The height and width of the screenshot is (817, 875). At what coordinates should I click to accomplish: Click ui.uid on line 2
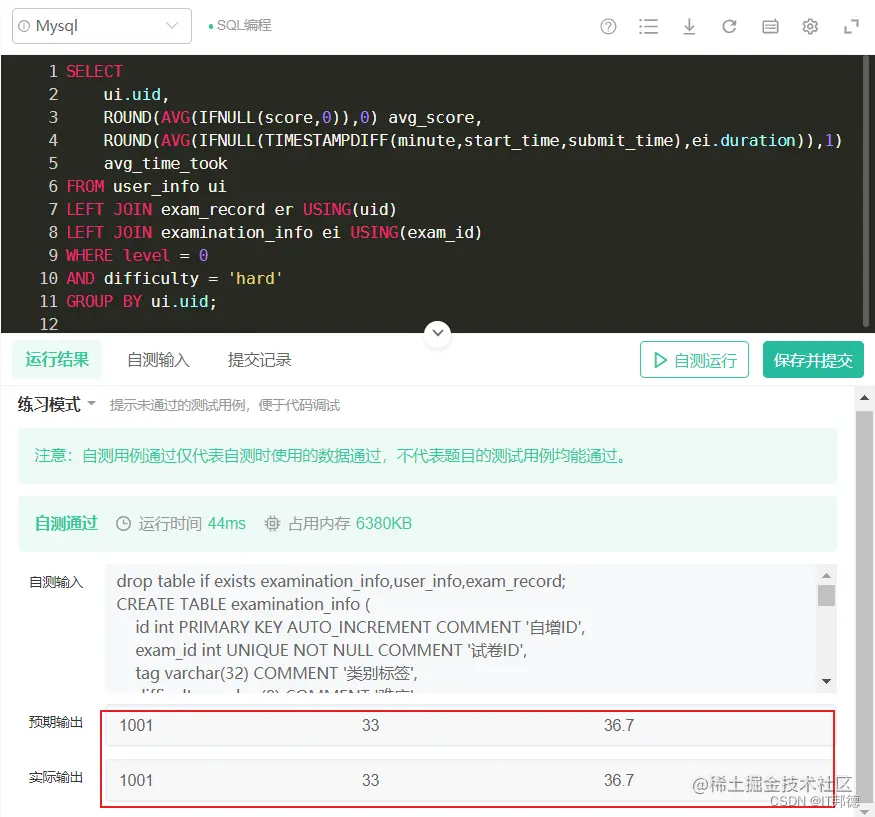point(136,95)
